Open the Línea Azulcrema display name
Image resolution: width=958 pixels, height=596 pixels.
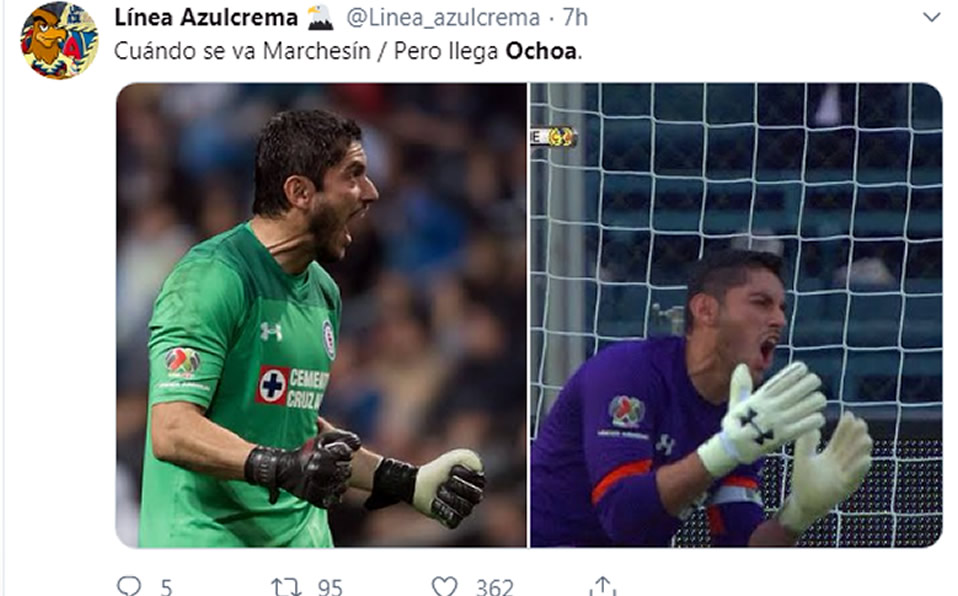206,17
